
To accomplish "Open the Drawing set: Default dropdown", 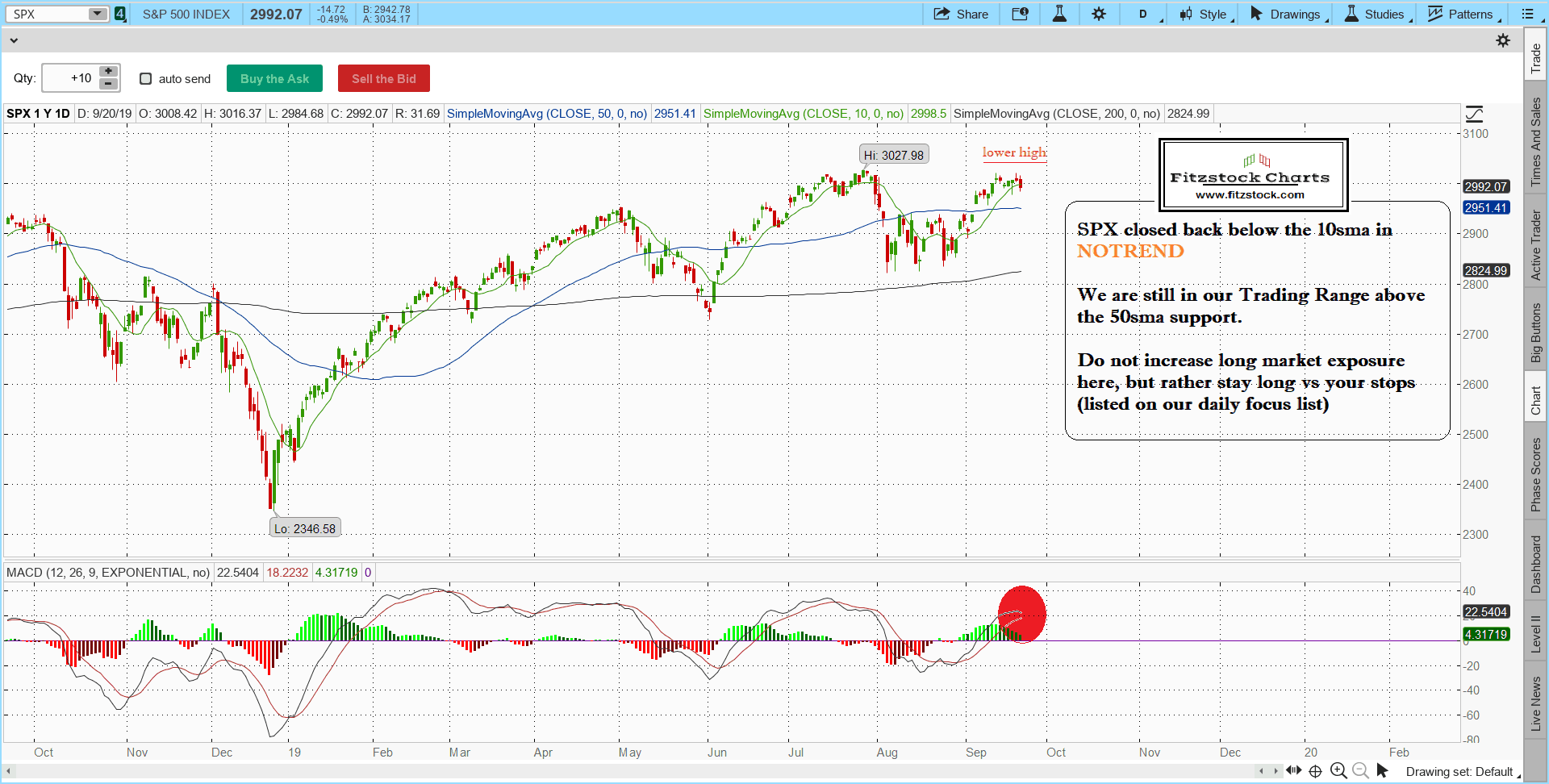I will [1460, 772].
